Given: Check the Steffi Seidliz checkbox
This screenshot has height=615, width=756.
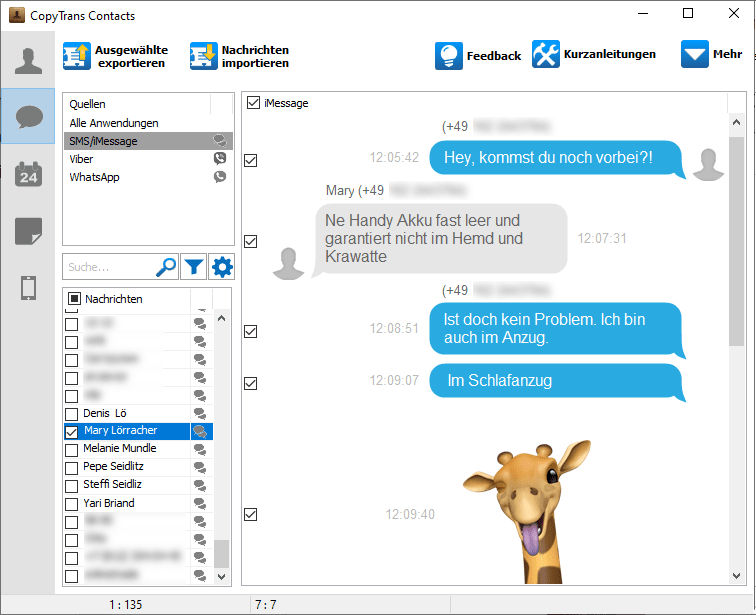Looking at the screenshot, I should (71, 486).
